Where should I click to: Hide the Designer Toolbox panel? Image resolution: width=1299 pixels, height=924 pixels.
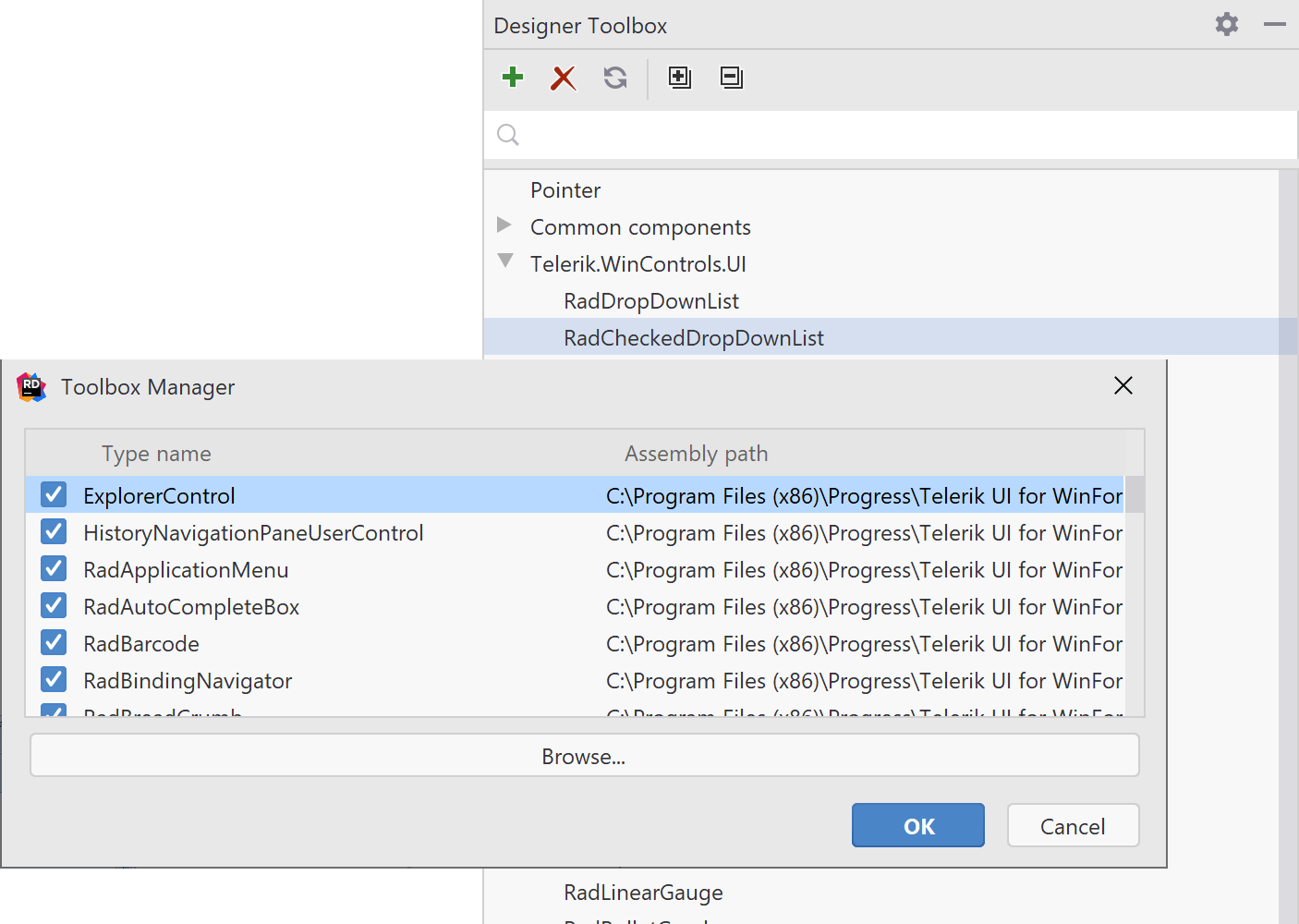(1275, 24)
